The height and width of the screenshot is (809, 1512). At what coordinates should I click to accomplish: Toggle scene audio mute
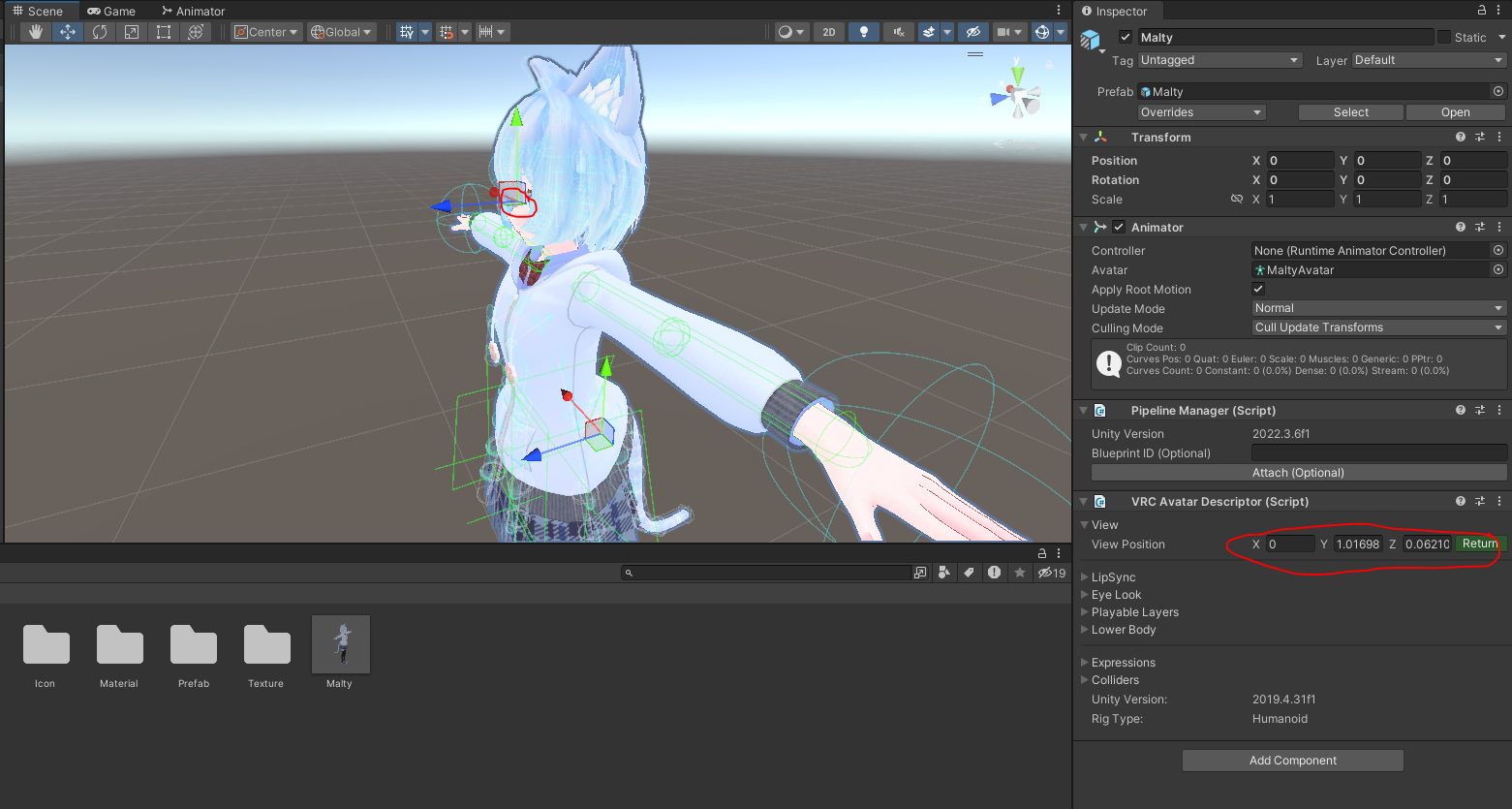pos(899,32)
